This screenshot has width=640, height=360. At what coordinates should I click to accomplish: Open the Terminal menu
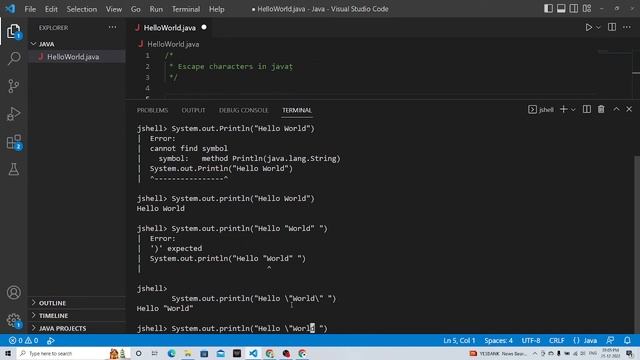(186, 9)
